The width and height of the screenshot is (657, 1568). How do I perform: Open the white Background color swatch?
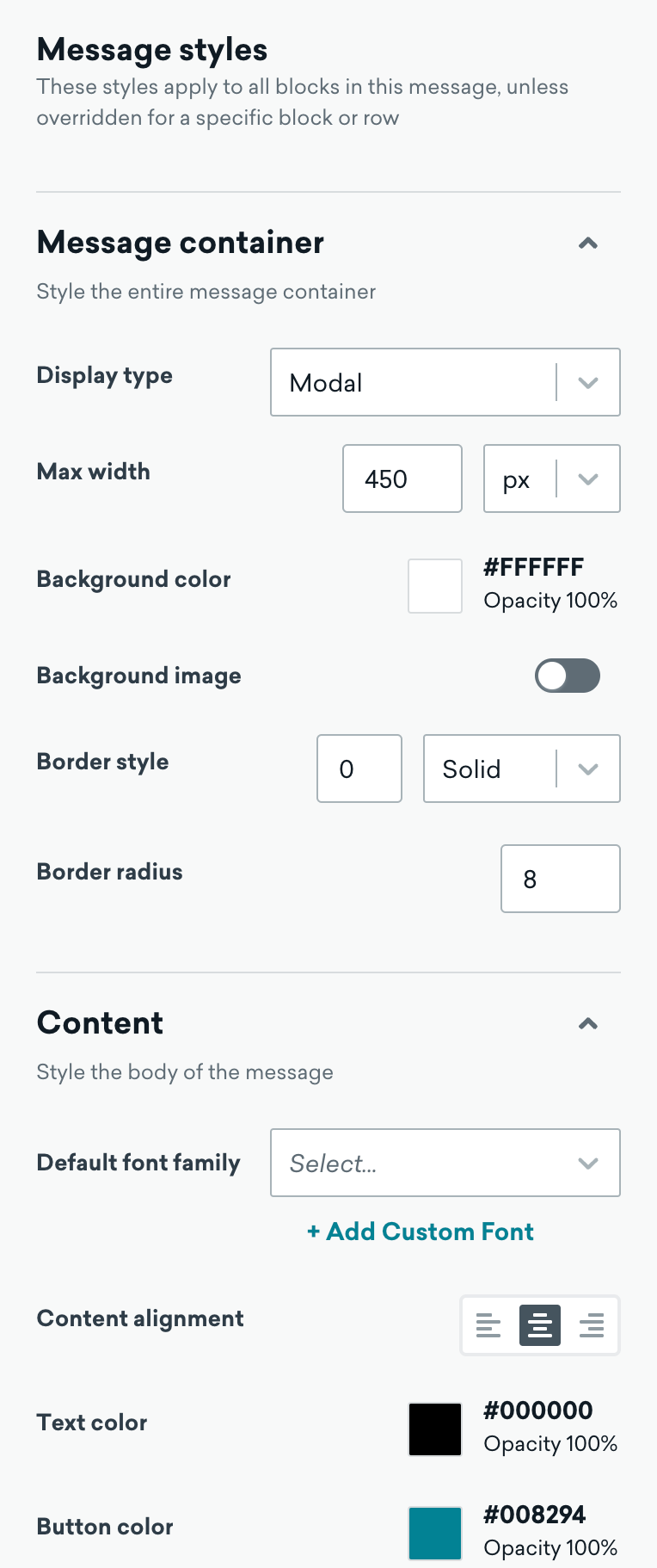(x=435, y=586)
